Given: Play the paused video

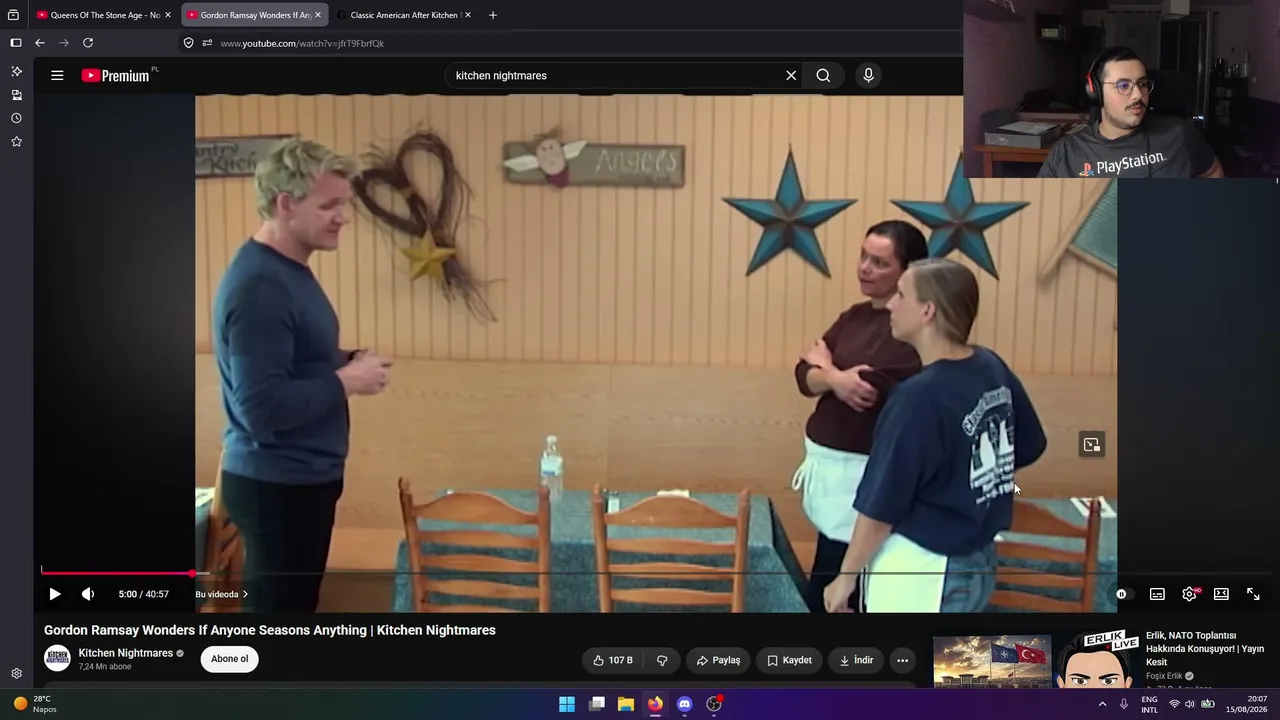Looking at the screenshot, I should coord(55,594).
